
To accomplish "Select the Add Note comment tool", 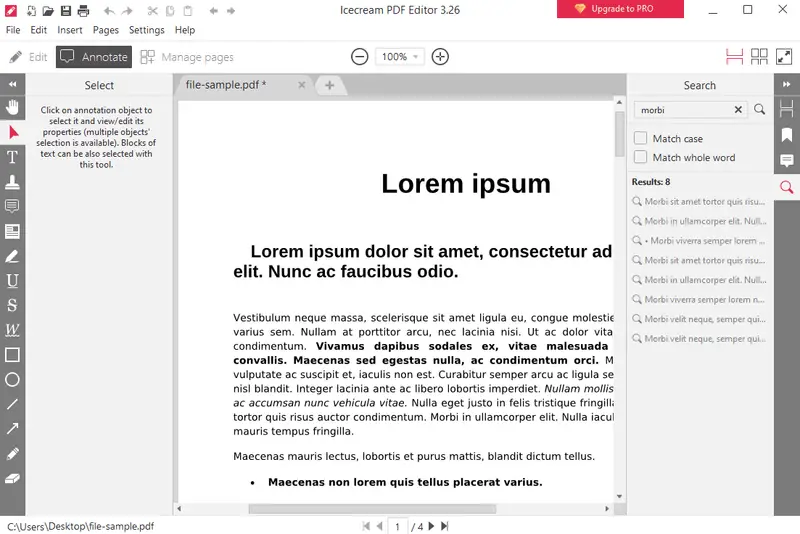I will pos(12,207).
